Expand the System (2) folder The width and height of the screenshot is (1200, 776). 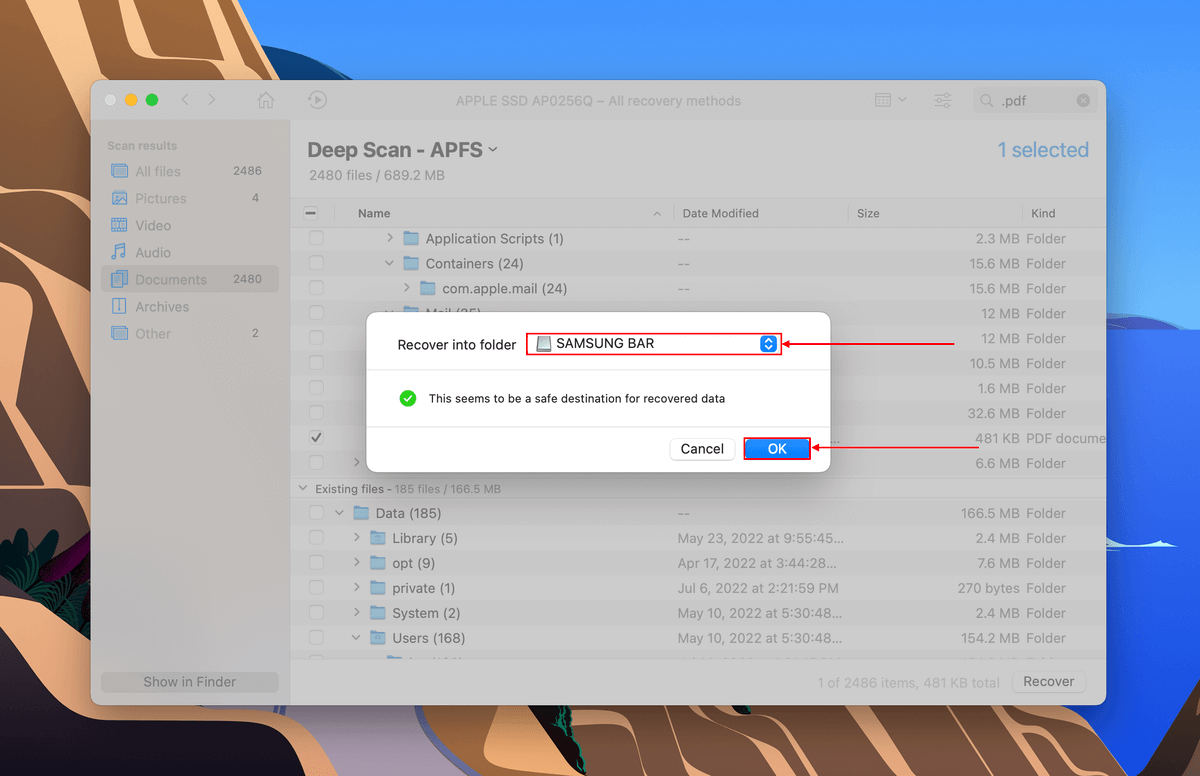click(x=357, y=613)
